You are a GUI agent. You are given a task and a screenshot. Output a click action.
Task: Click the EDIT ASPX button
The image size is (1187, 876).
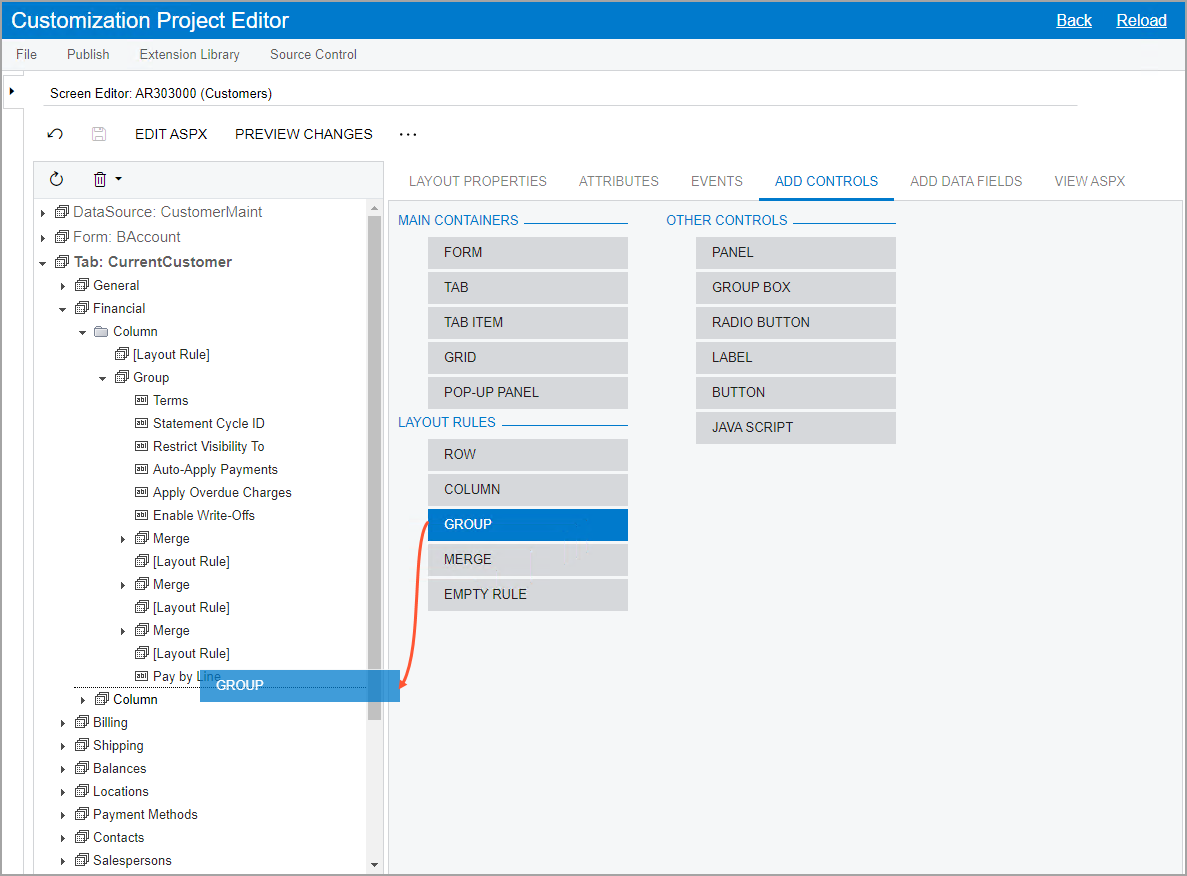(171, 134)
